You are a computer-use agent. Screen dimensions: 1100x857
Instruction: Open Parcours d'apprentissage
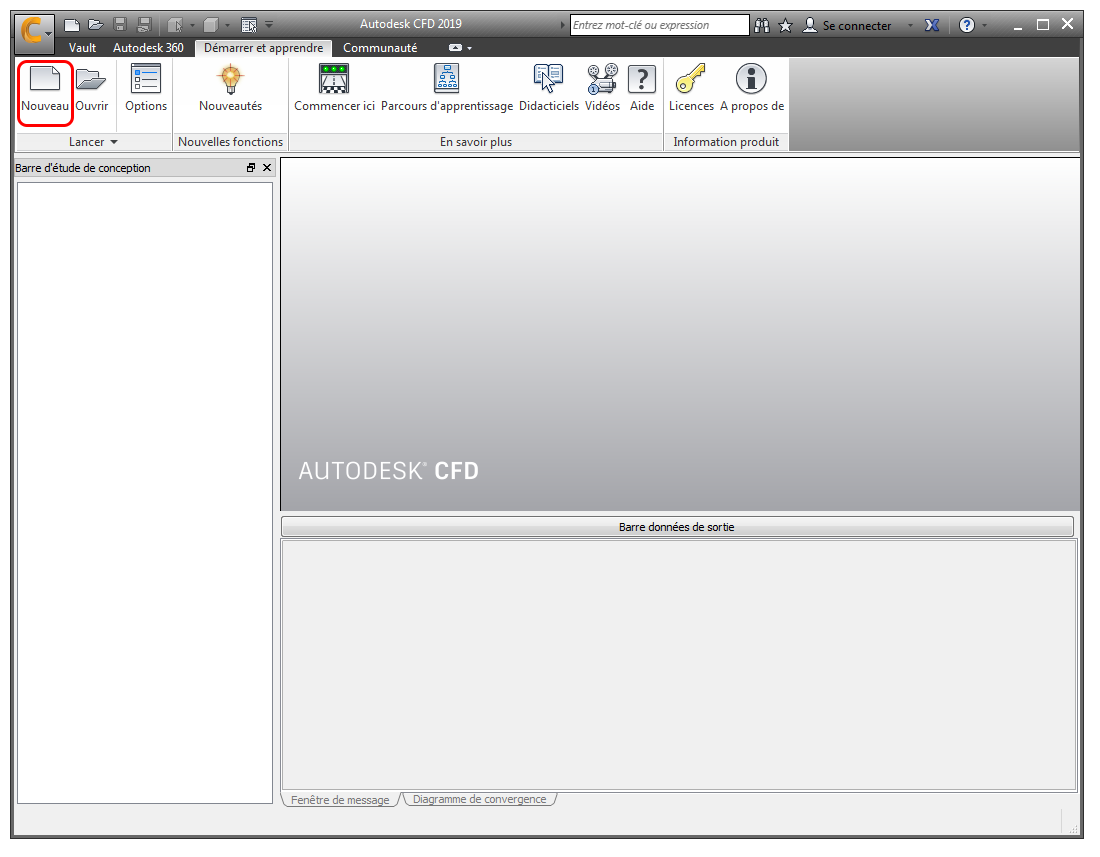447,89
